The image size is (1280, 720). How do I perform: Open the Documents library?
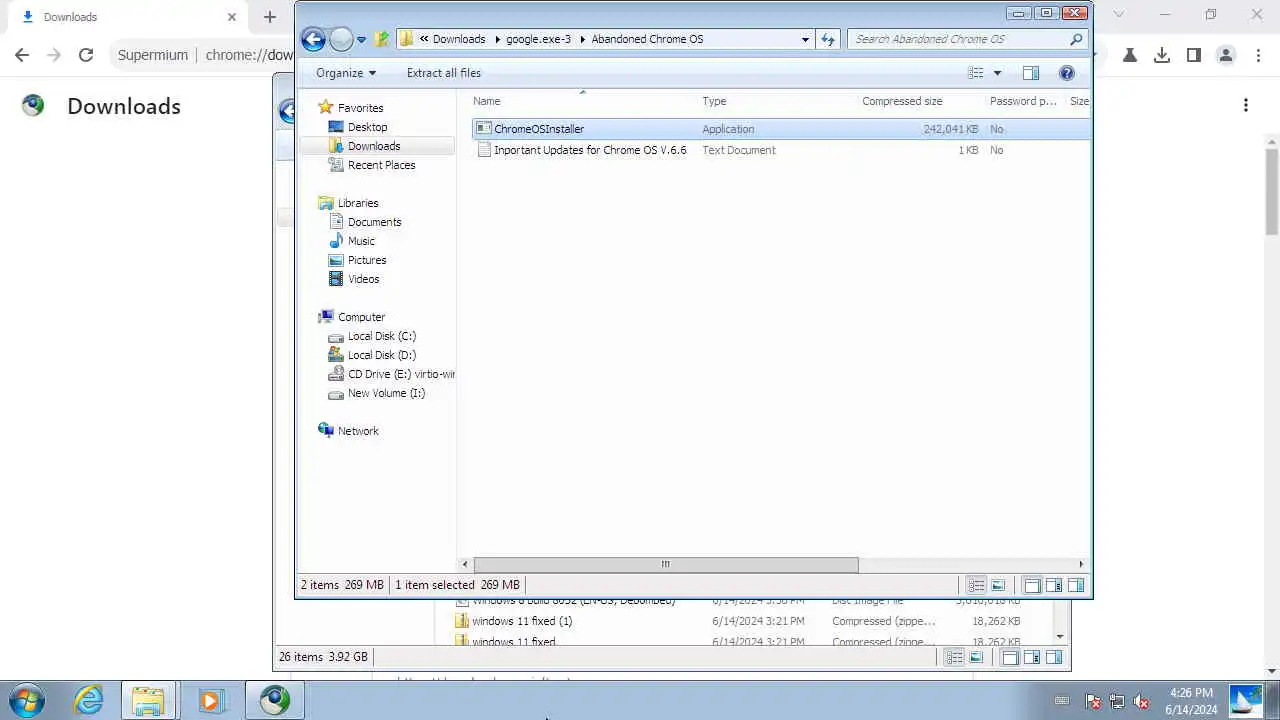tap(374, 222)
